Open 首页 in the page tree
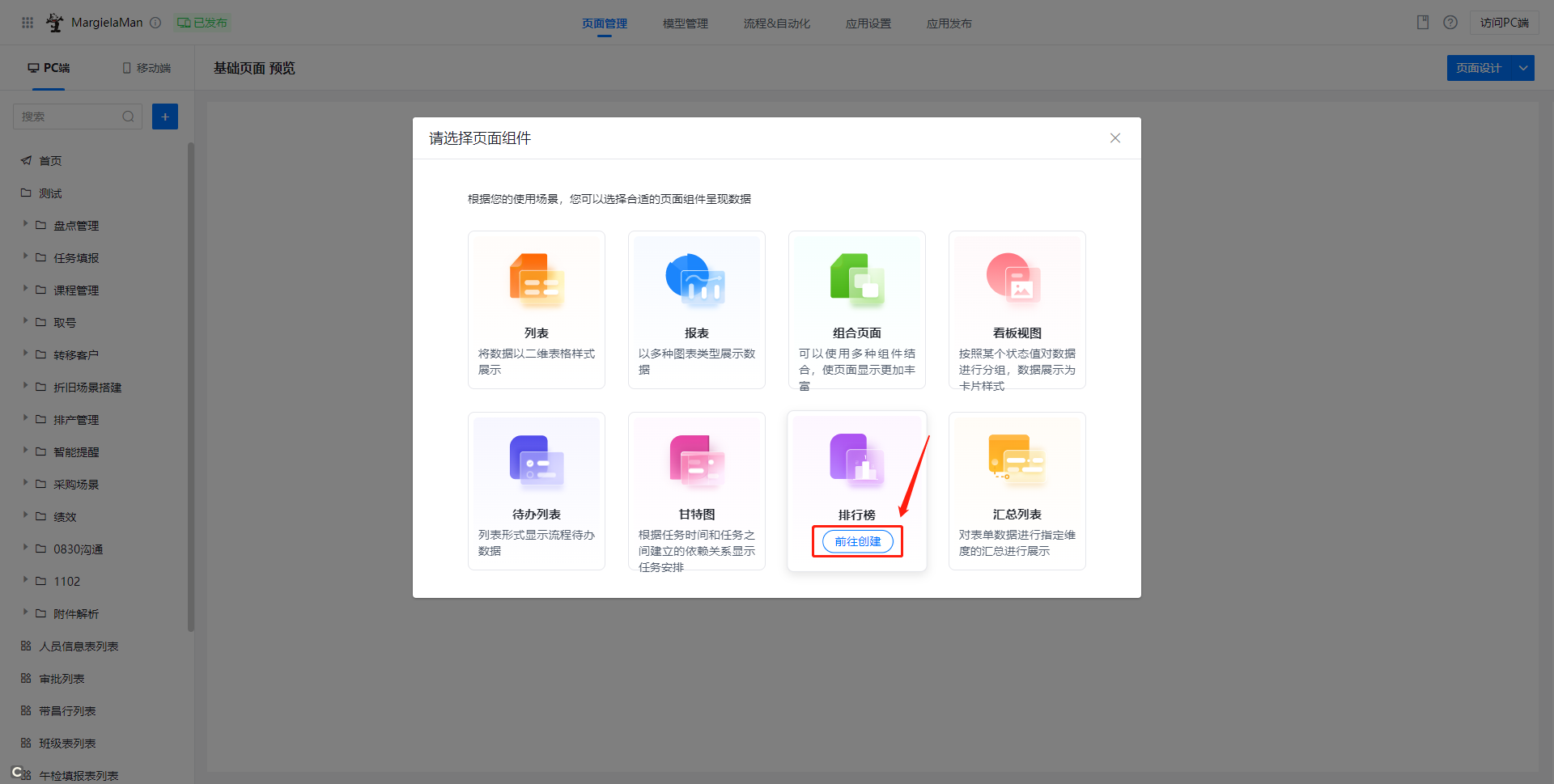This screenshot has height=784, width=1554. (50, 161)
